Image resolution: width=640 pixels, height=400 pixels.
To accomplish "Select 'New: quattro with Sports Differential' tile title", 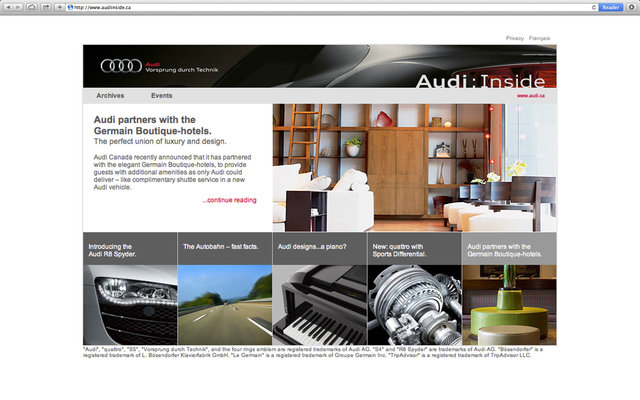I will pos(399,250).
